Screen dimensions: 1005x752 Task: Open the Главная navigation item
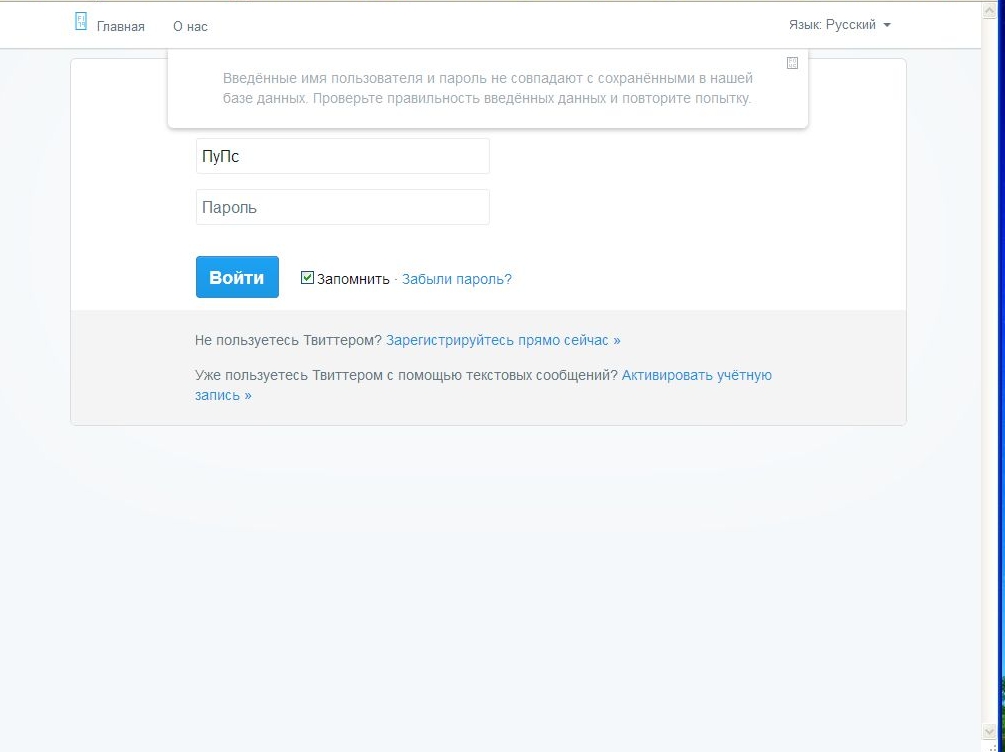click(x=120, y=27)
